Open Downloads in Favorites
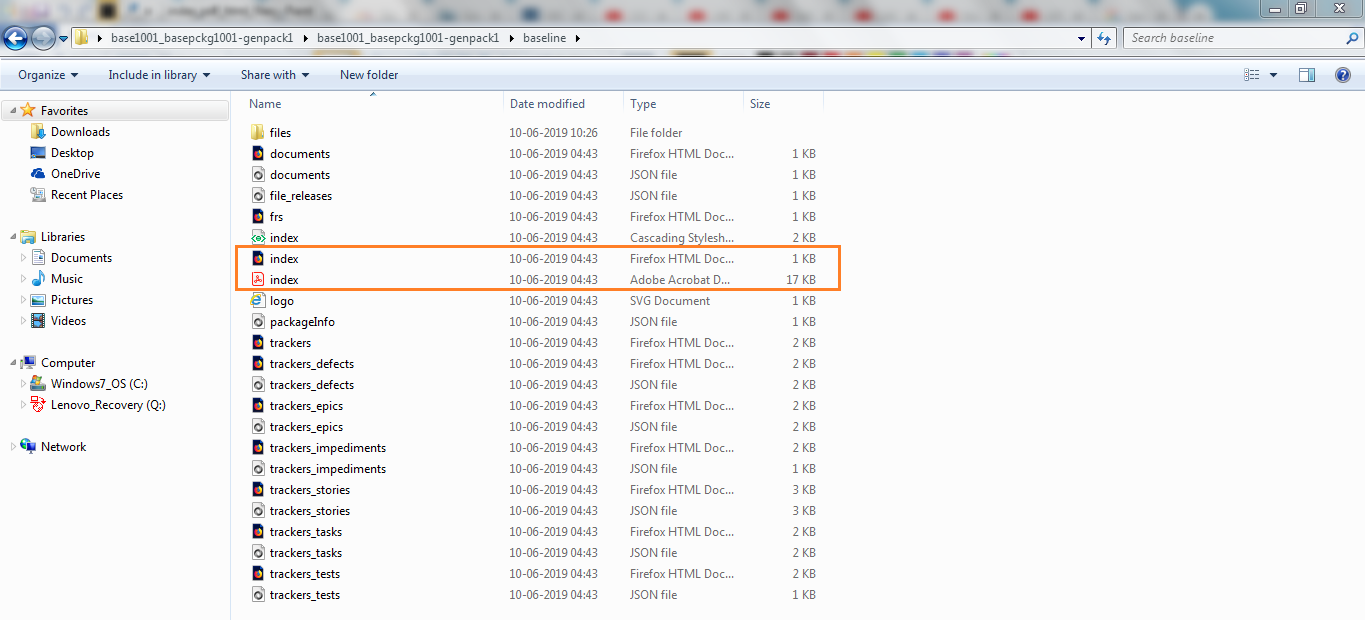Screen dimensions: 1366x620 [x=80, y=132]
